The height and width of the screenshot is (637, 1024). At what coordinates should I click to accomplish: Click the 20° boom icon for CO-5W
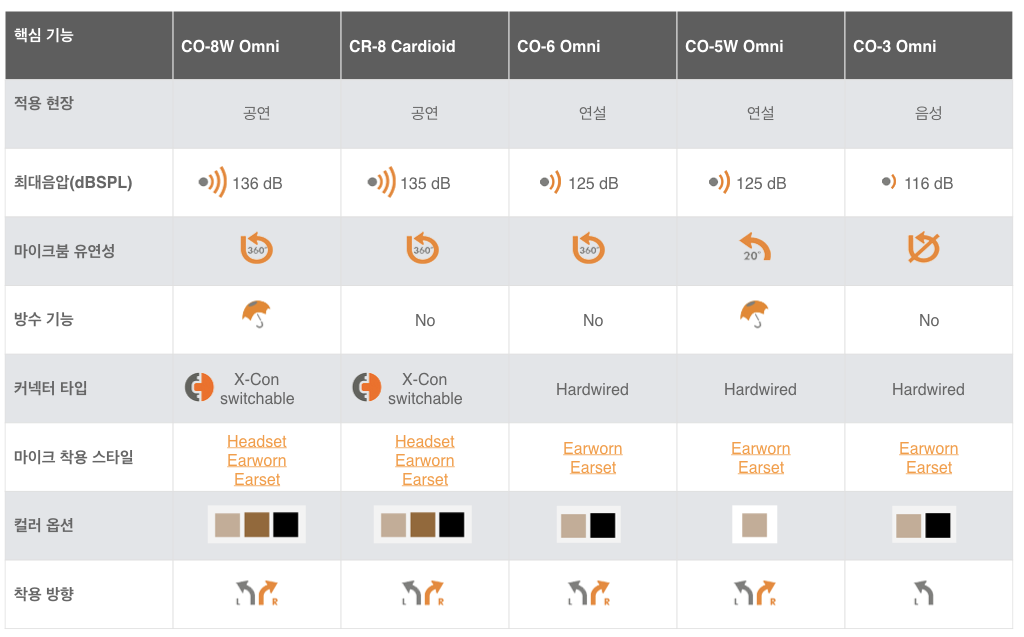coord(755,247)
